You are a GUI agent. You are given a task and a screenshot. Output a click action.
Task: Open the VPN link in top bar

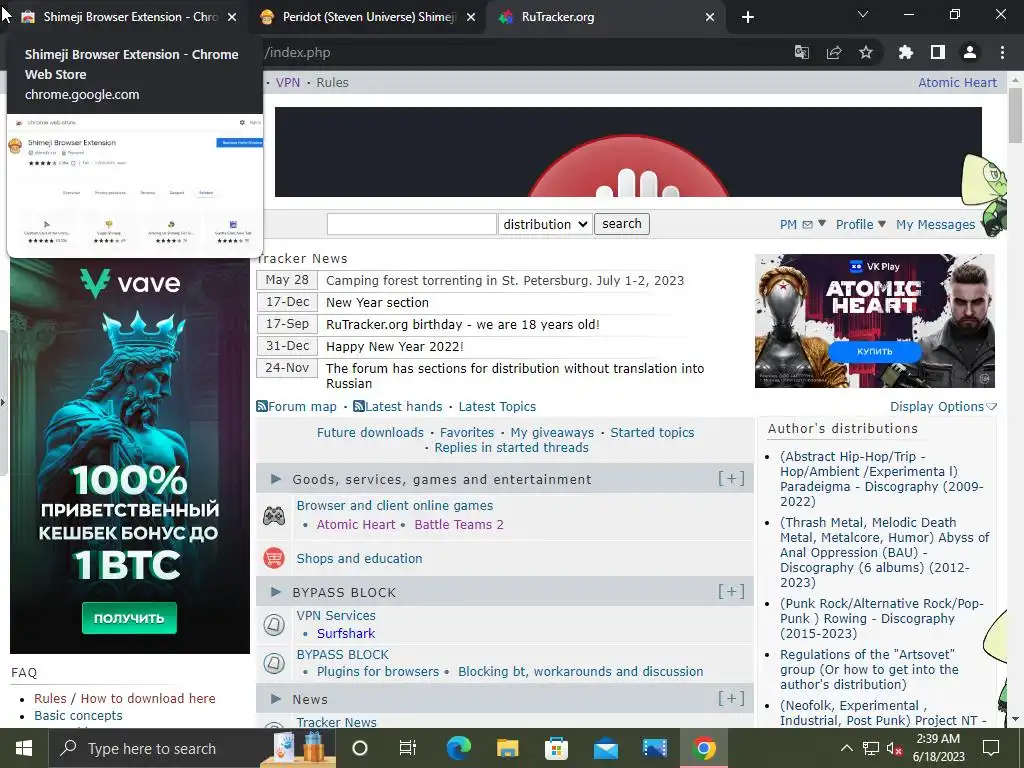tap(288, 82)
